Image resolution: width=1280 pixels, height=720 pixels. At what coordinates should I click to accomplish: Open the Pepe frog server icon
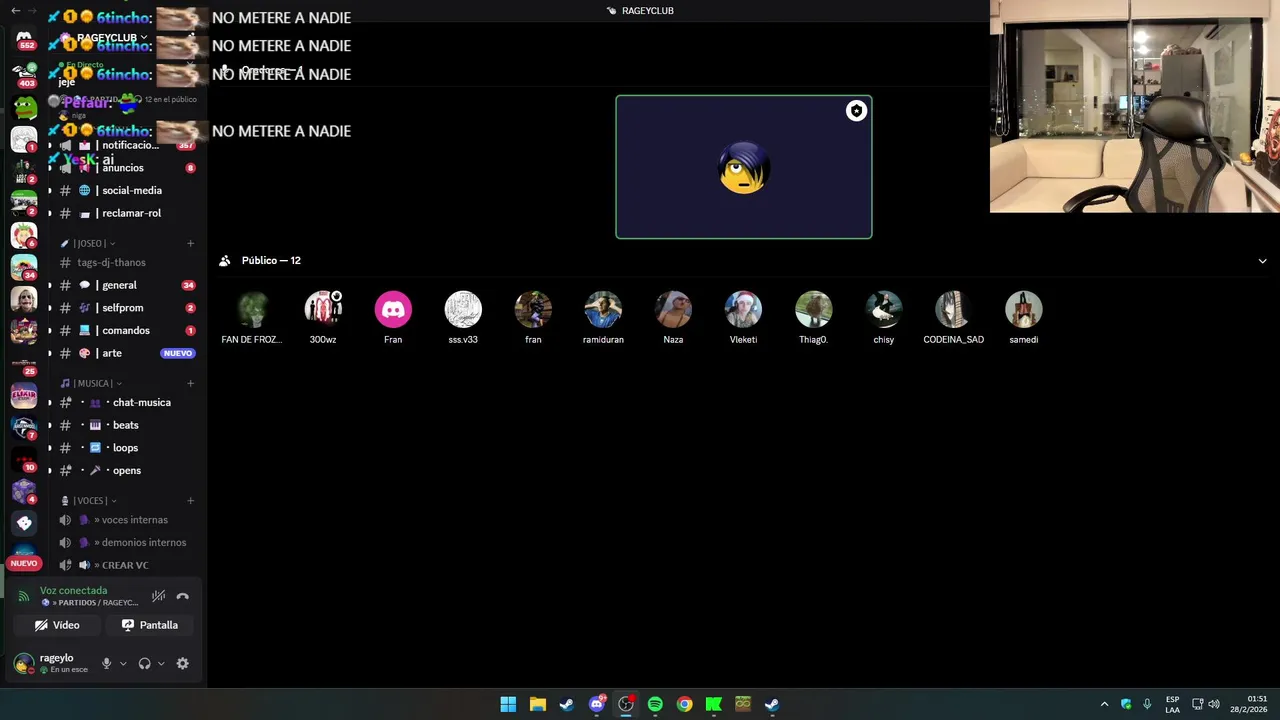click(x=24, y=105)
